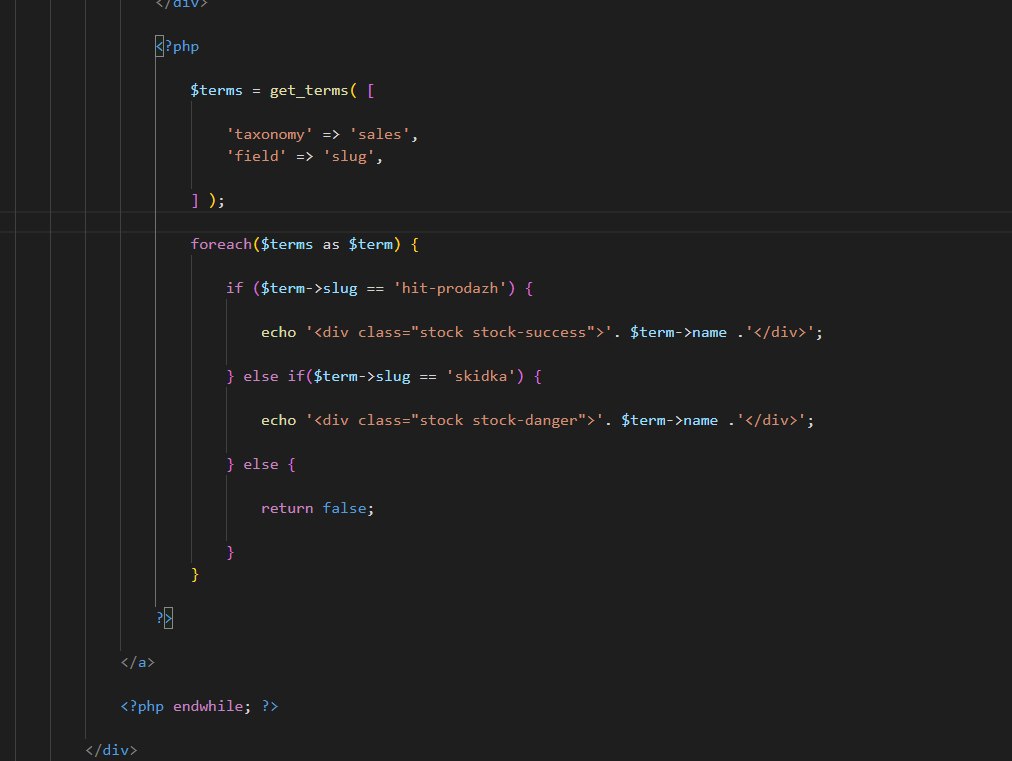Click the 'stock stock-danger' class string

(x=498, y=420)
